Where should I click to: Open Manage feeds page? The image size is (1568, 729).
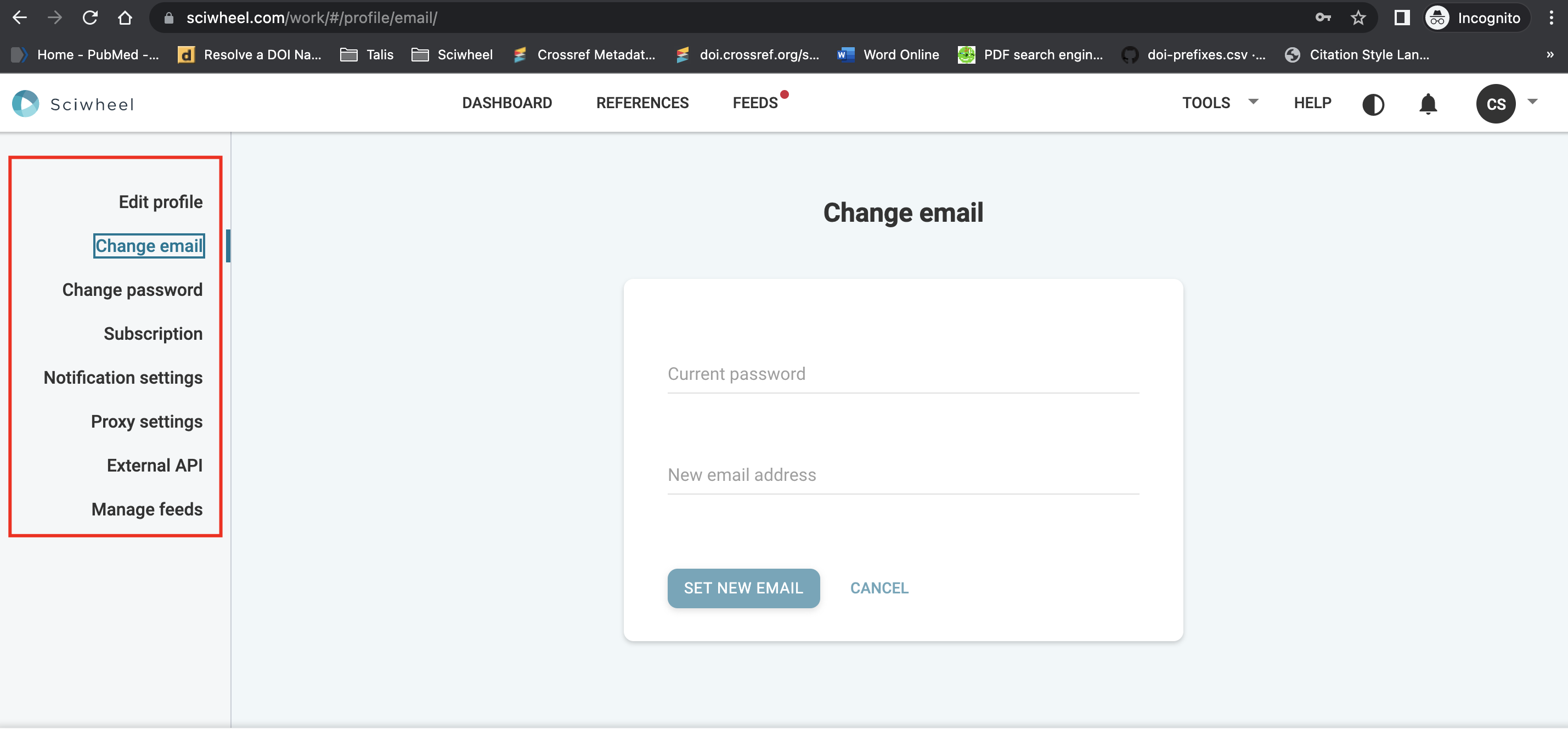point(146,509)
